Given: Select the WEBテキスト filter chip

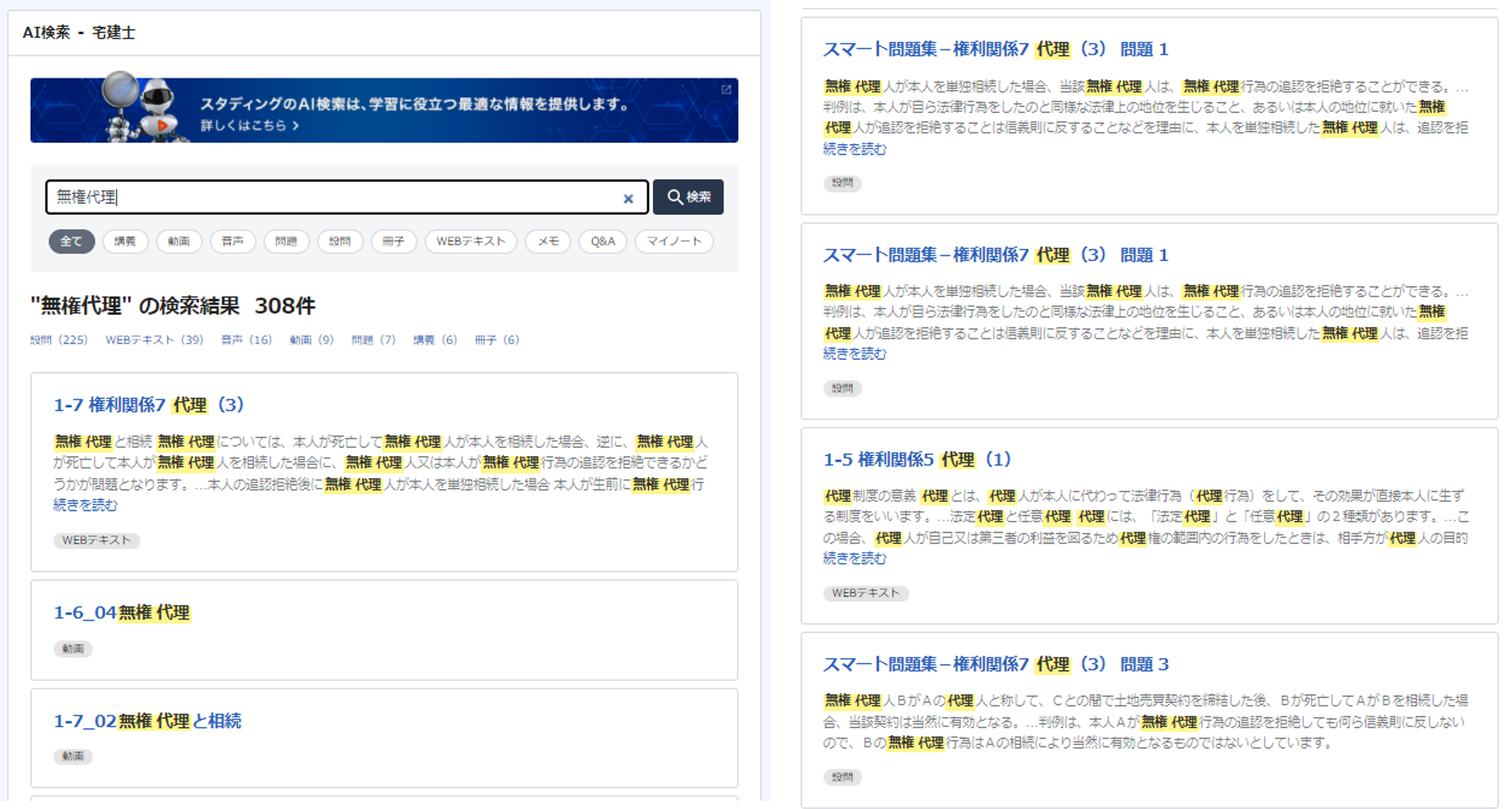Looking at the screenshot, I should (x=471, y=241).
